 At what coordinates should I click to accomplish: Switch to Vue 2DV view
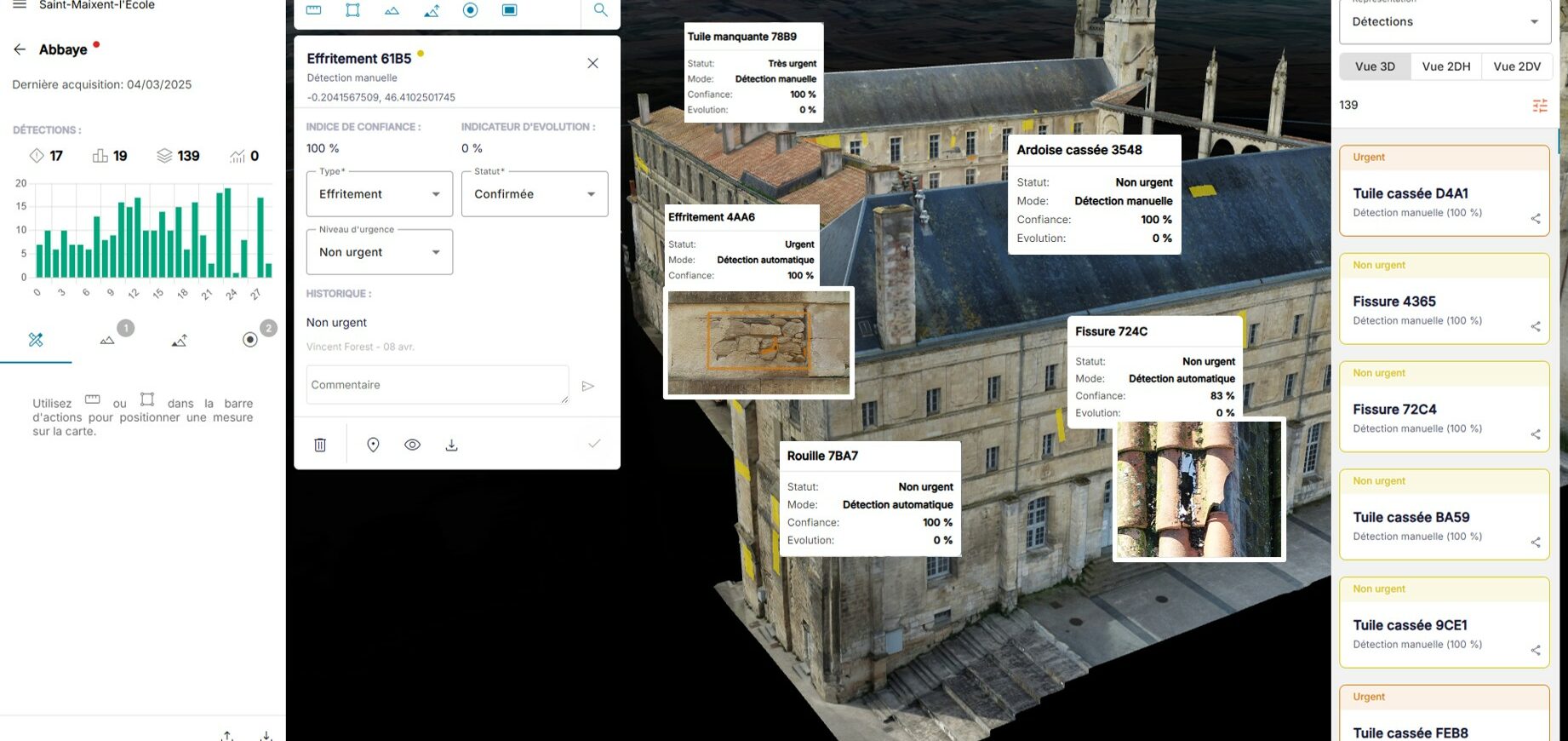pos(1516,66)
